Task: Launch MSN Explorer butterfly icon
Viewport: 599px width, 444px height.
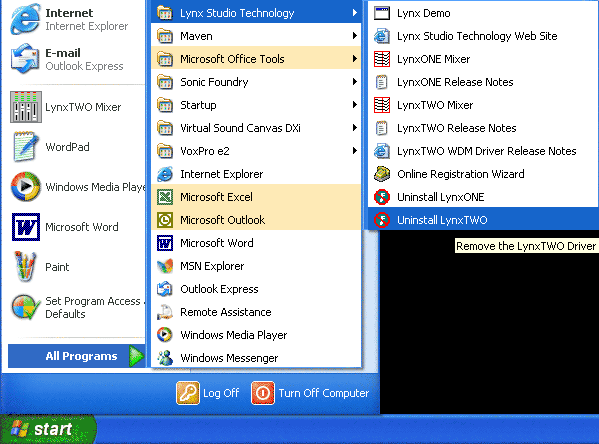Action: [165, 266]
